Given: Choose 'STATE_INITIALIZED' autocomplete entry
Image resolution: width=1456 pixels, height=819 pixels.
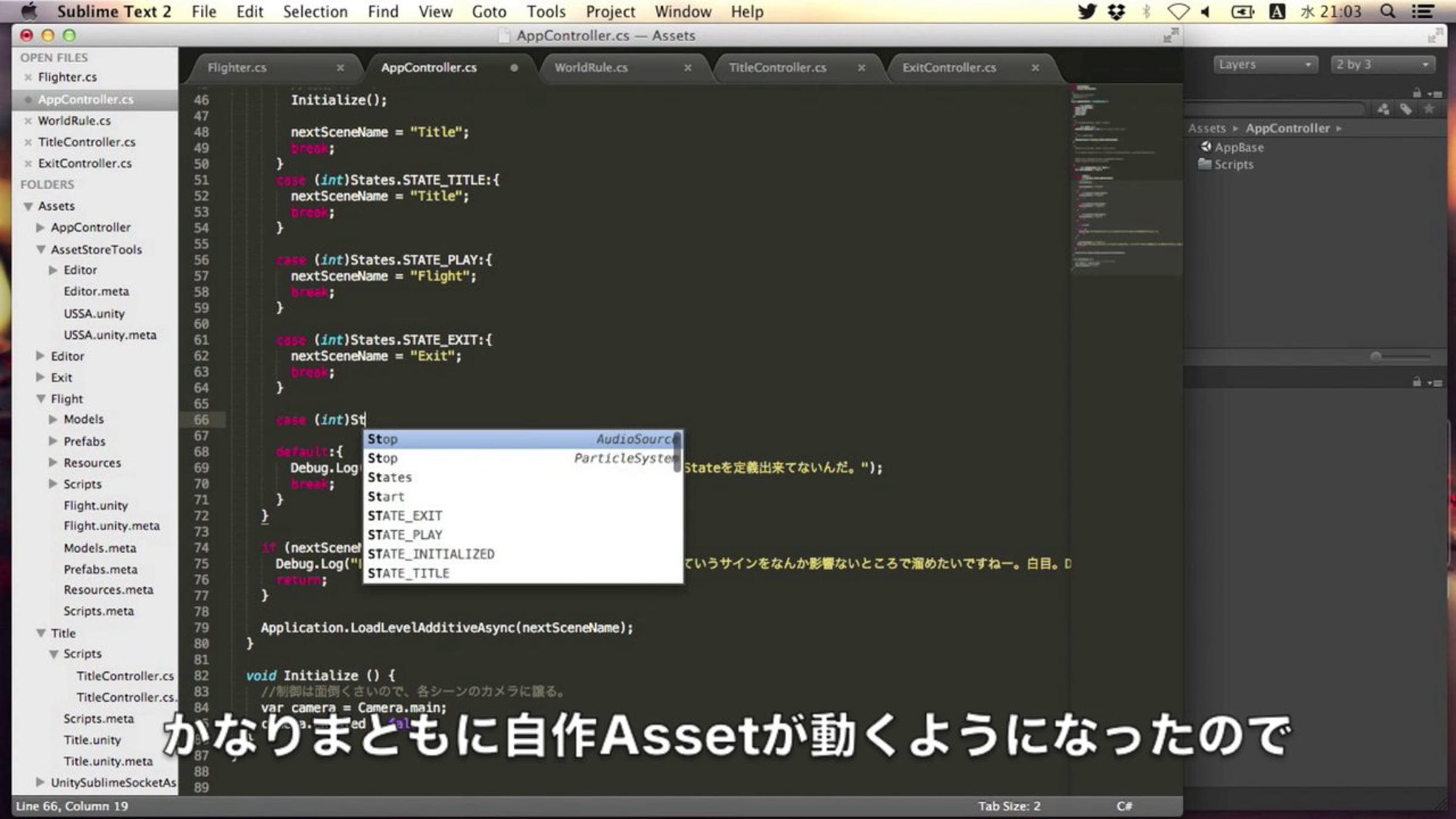Looking at the screenshot, I should tap(522, 553).
